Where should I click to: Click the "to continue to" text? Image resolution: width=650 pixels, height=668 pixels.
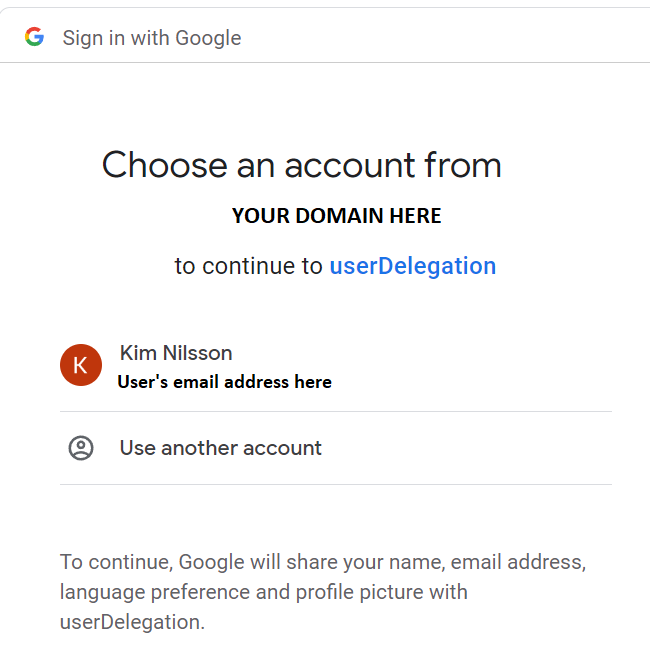click(249, 266)
